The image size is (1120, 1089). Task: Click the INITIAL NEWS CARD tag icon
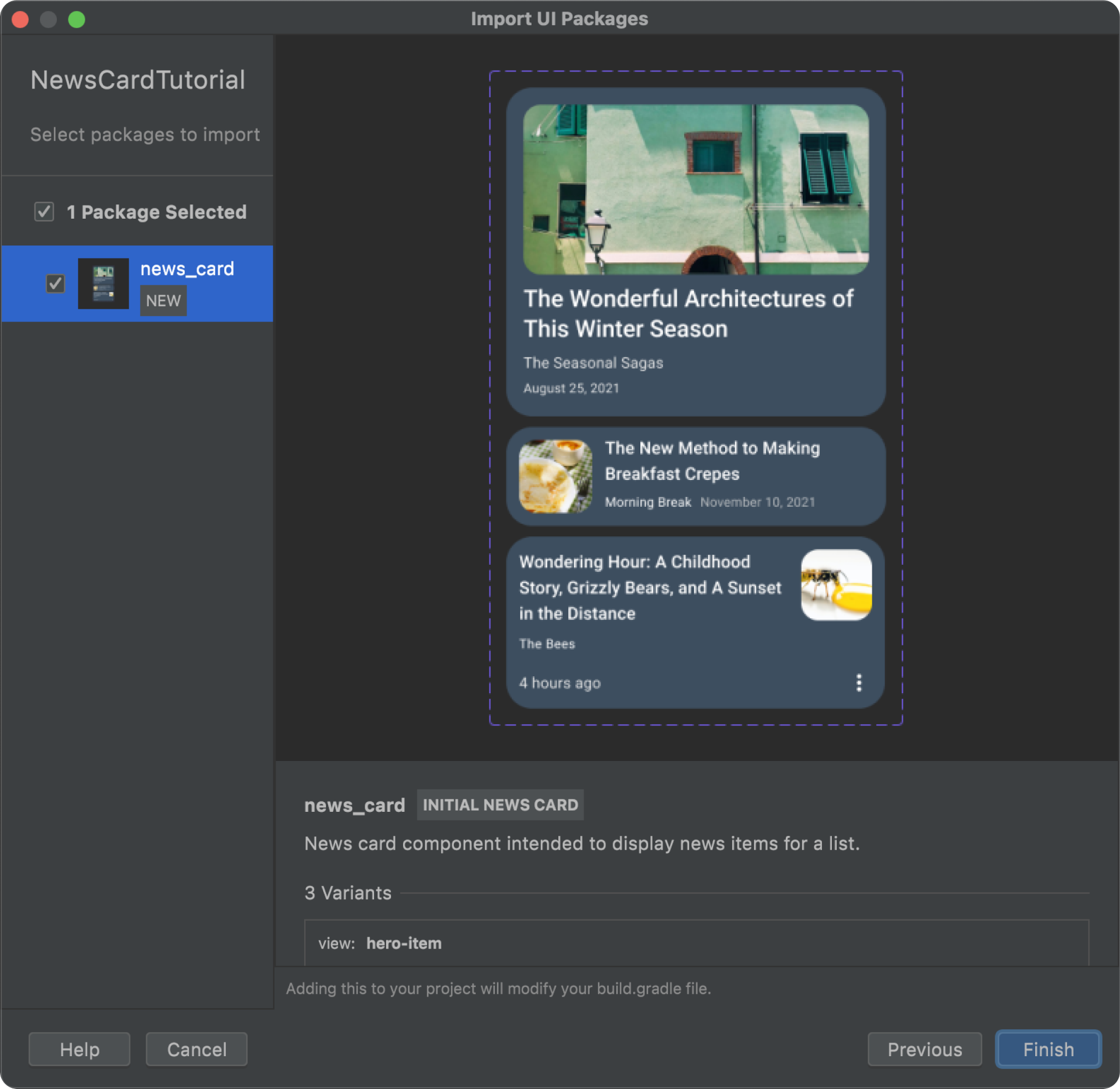click(x=499, y=804)
